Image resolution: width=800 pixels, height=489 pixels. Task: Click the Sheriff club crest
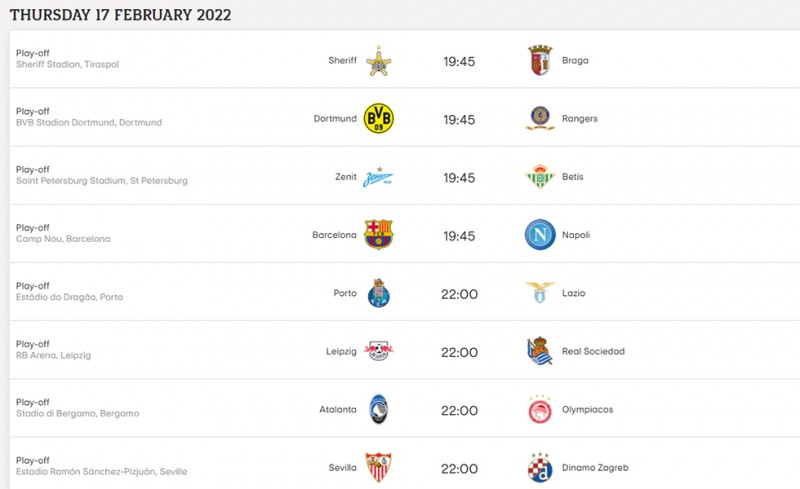click(x=378, y=61)
